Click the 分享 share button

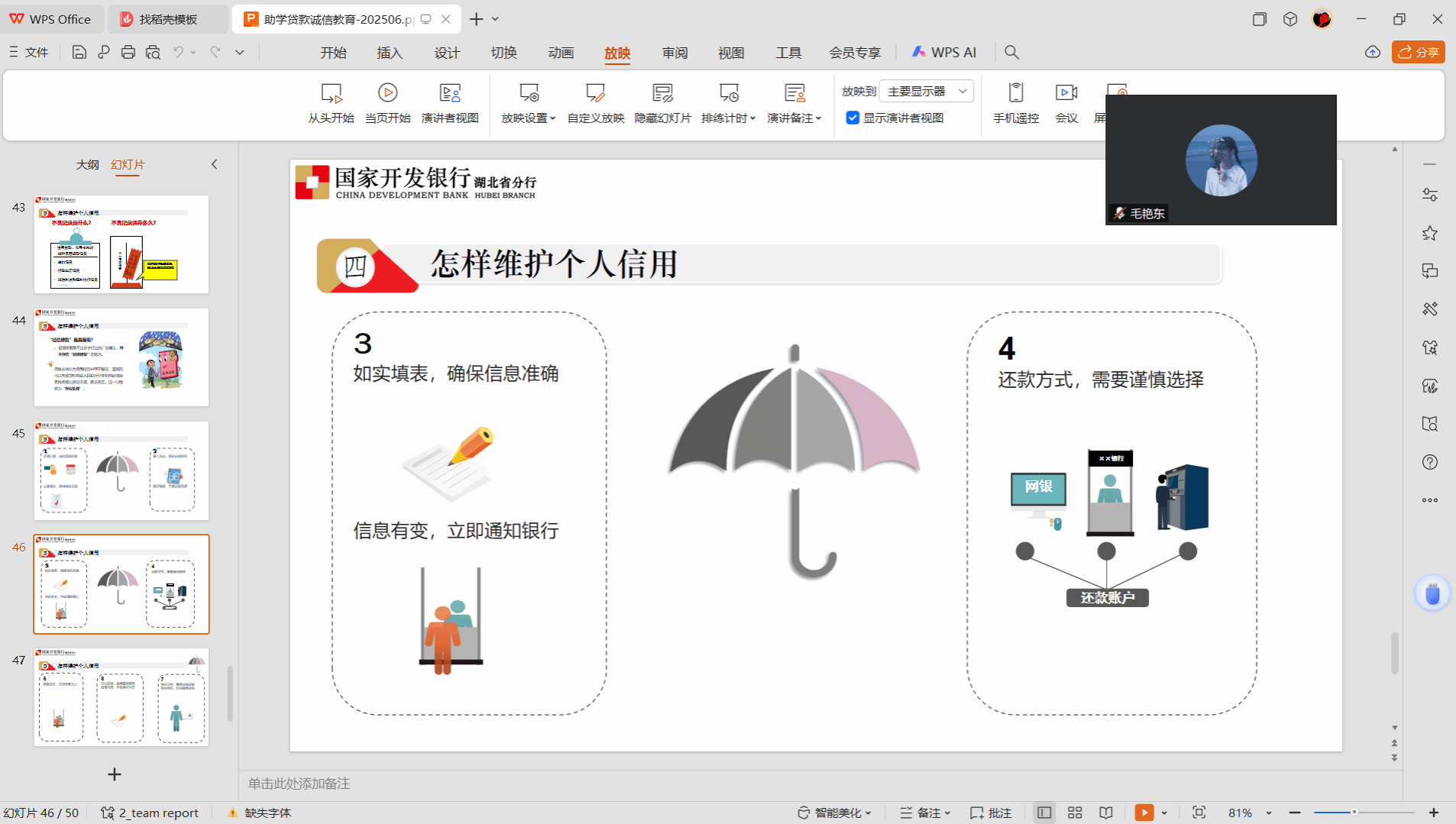pos(1418,52)
